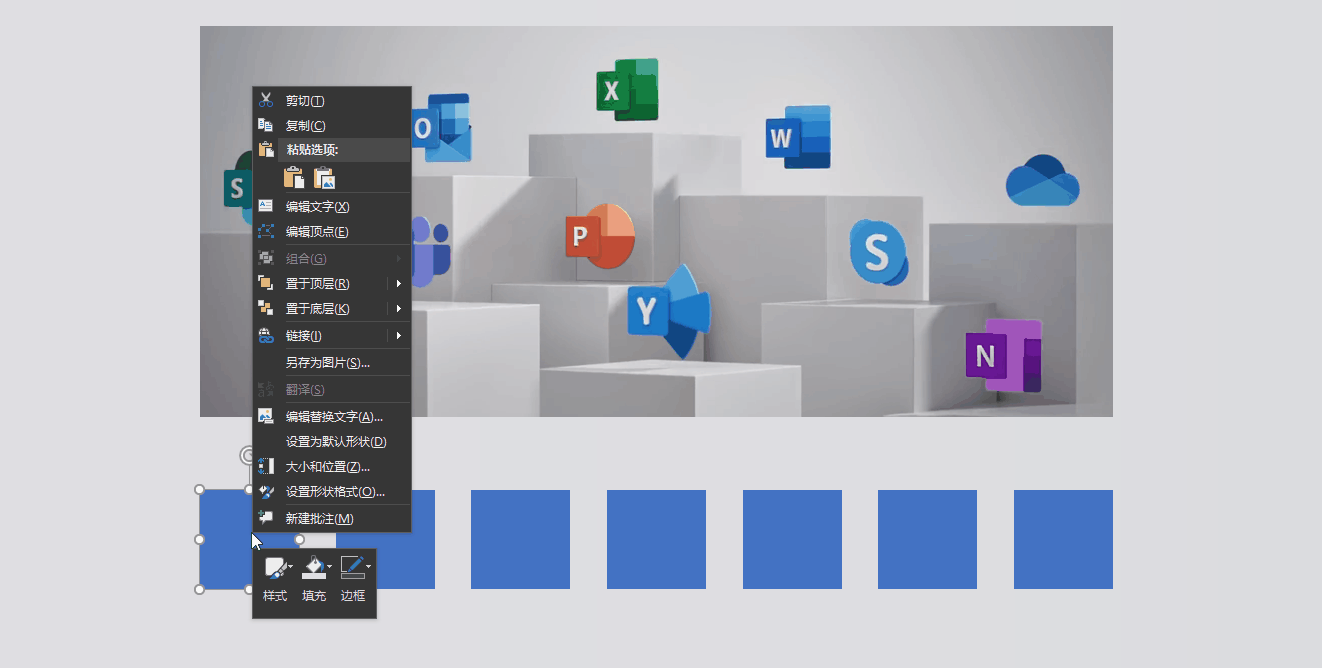Open the 填充 fill color dropdown arrow
This screenshot has width=1322, height=668.
click(329, 567)
